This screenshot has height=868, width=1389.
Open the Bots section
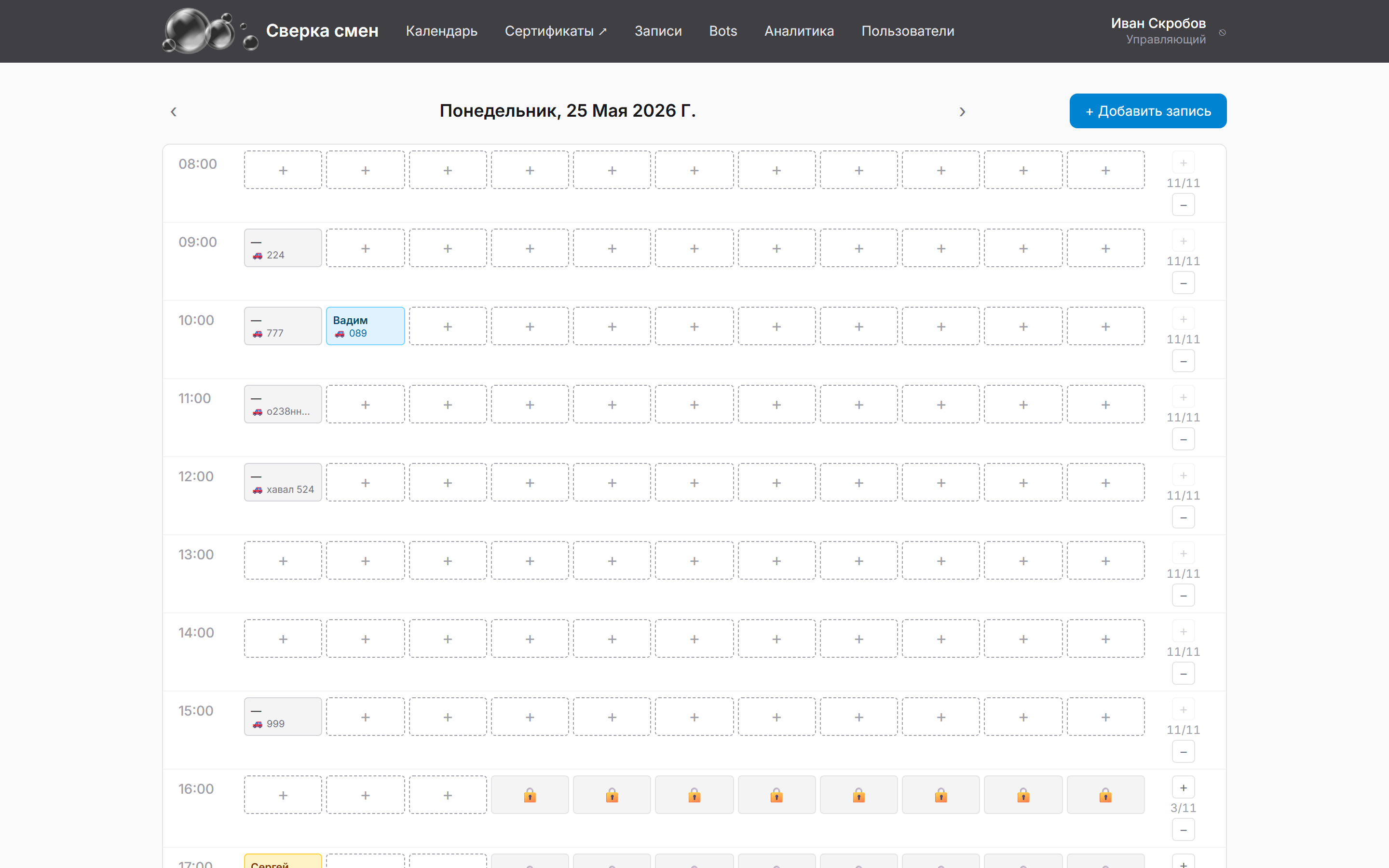(x=722, y=31)
